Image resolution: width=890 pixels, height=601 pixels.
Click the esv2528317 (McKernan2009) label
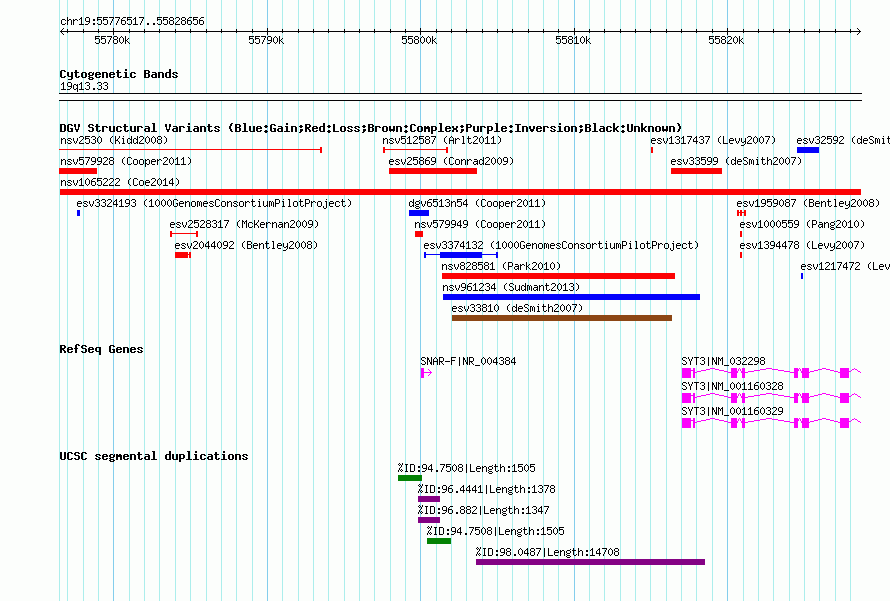[244, 224]
